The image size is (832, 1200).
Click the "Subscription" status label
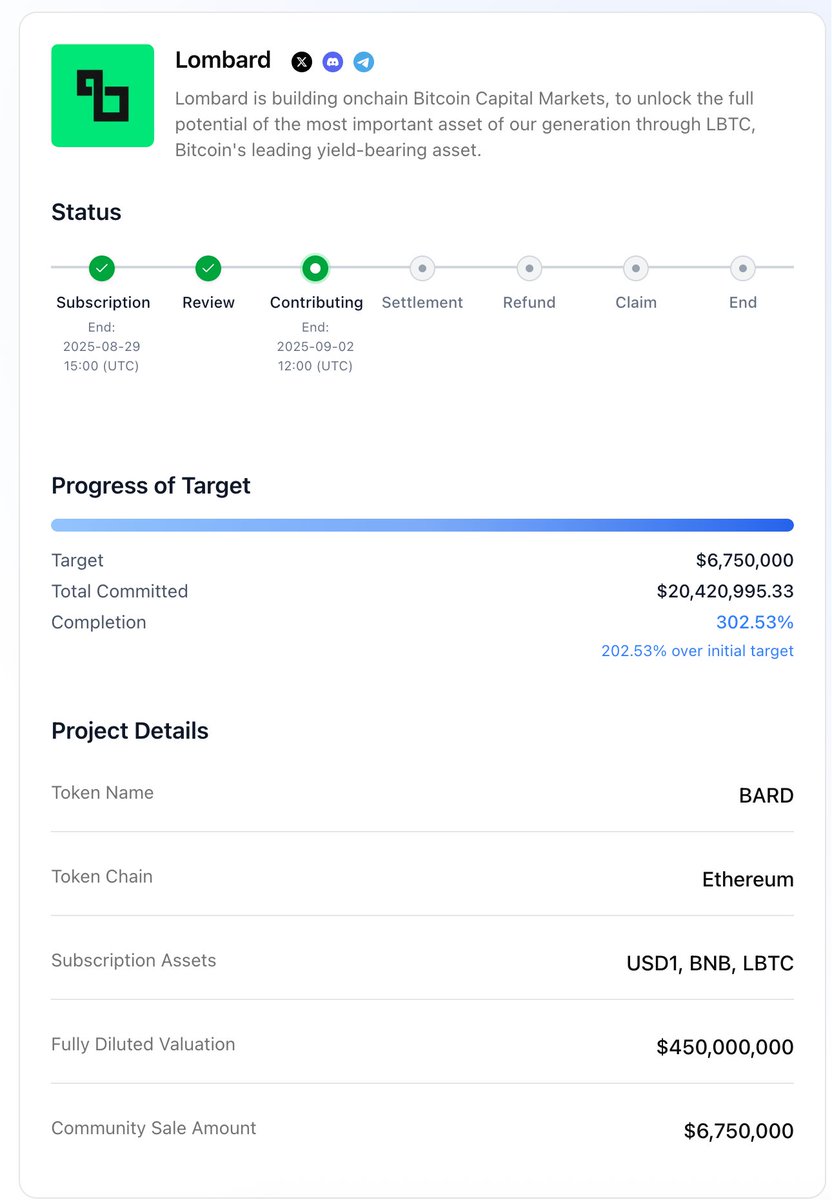point(103,302)
